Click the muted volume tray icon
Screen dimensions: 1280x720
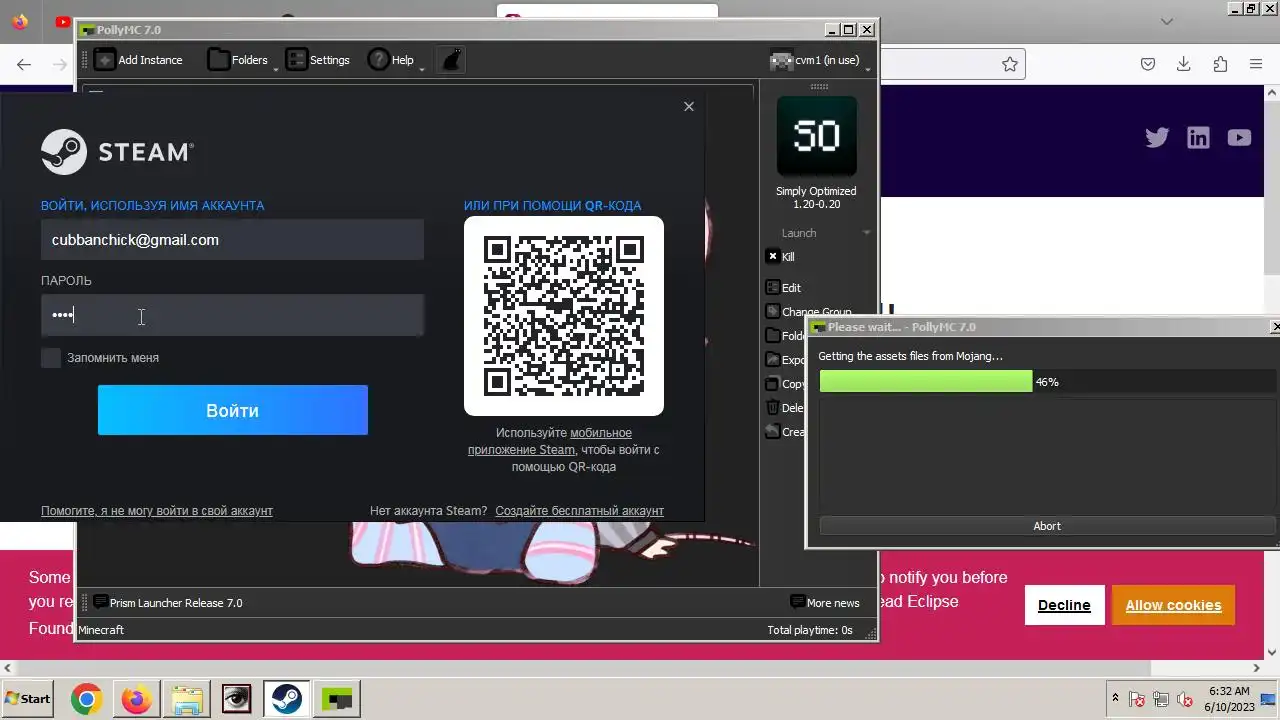click(1185, 700)
